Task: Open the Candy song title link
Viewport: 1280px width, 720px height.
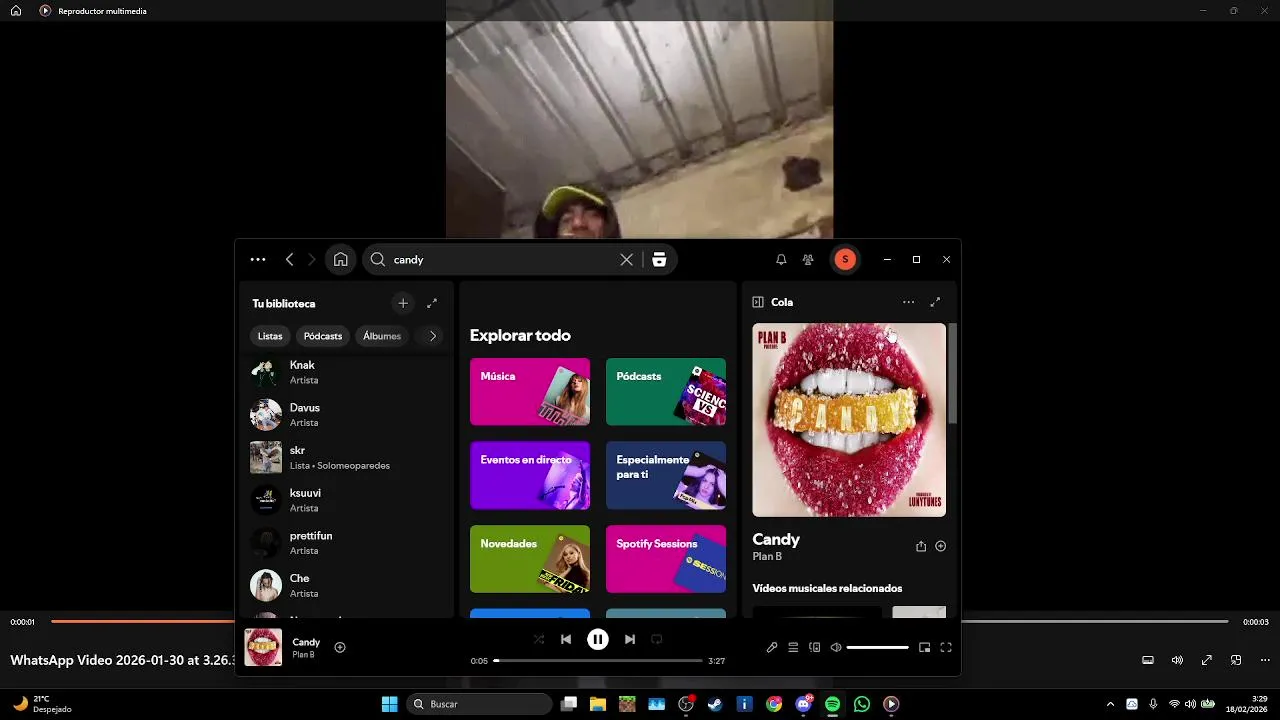Action: click(776, 539)
